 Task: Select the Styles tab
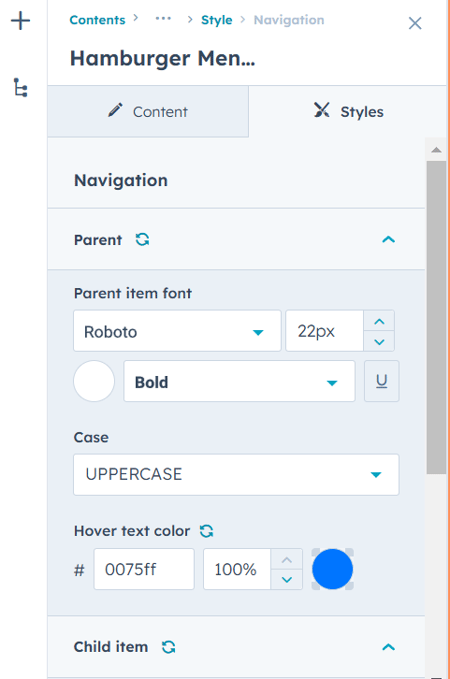point(348,112)
